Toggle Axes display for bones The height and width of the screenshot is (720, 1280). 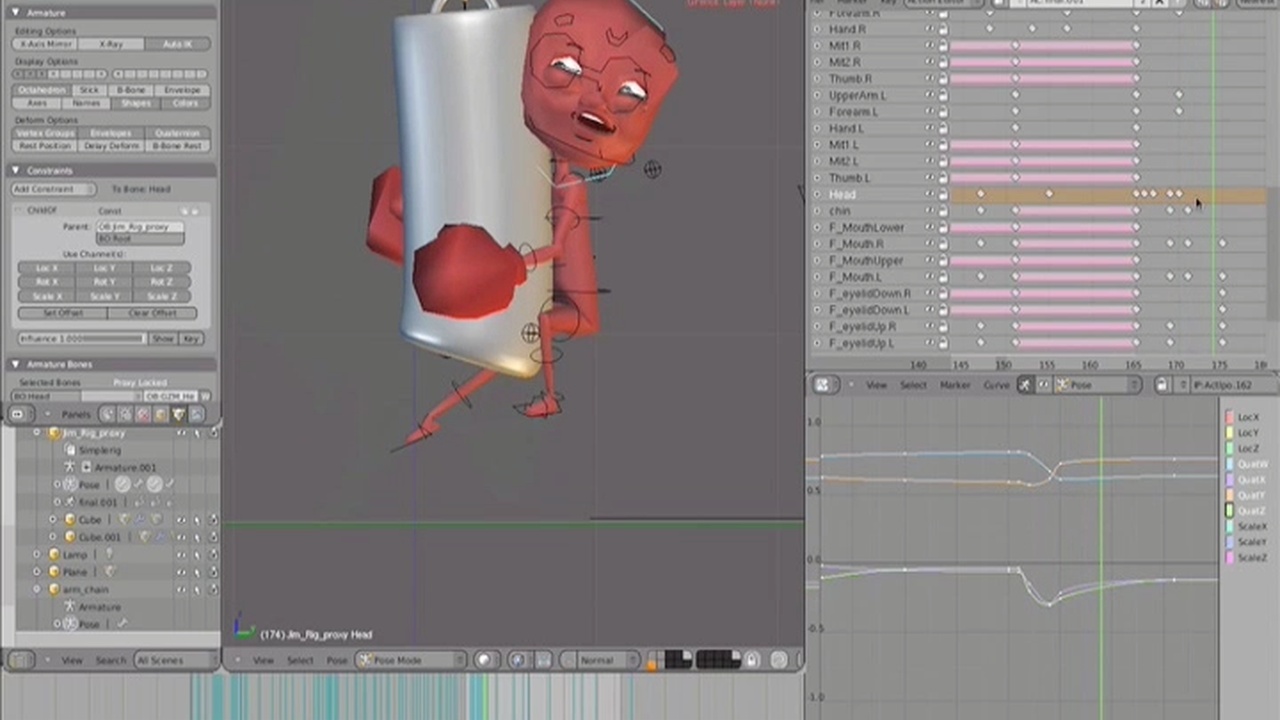click(x=37, y=103)
